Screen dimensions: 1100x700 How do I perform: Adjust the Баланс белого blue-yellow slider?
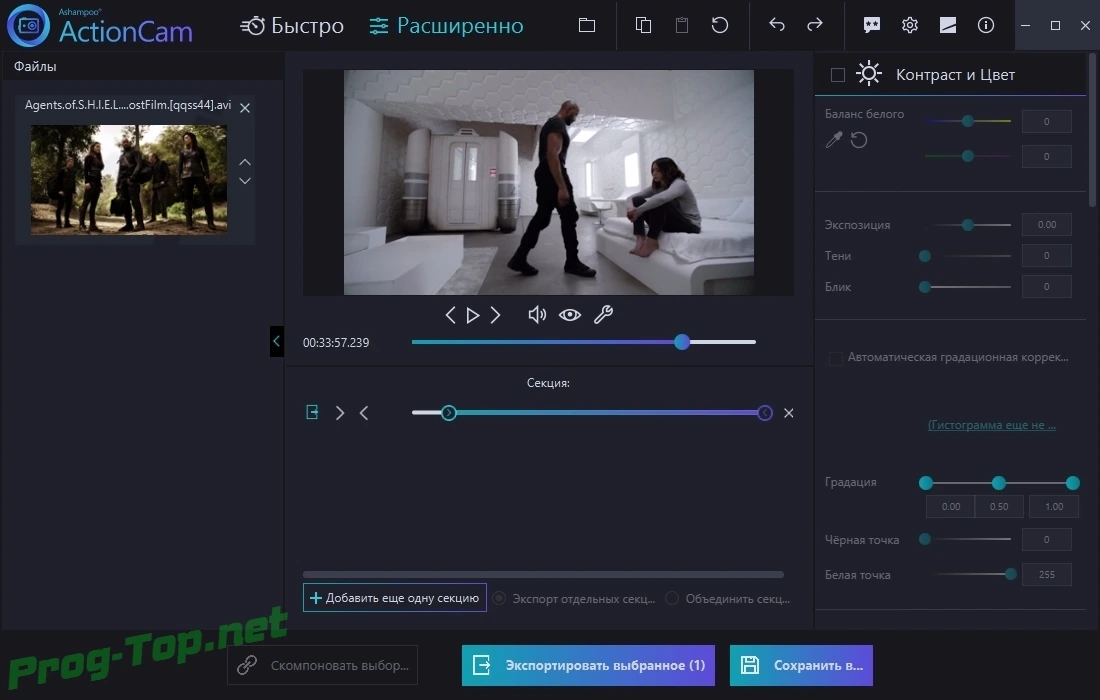[x=968, y=121]
